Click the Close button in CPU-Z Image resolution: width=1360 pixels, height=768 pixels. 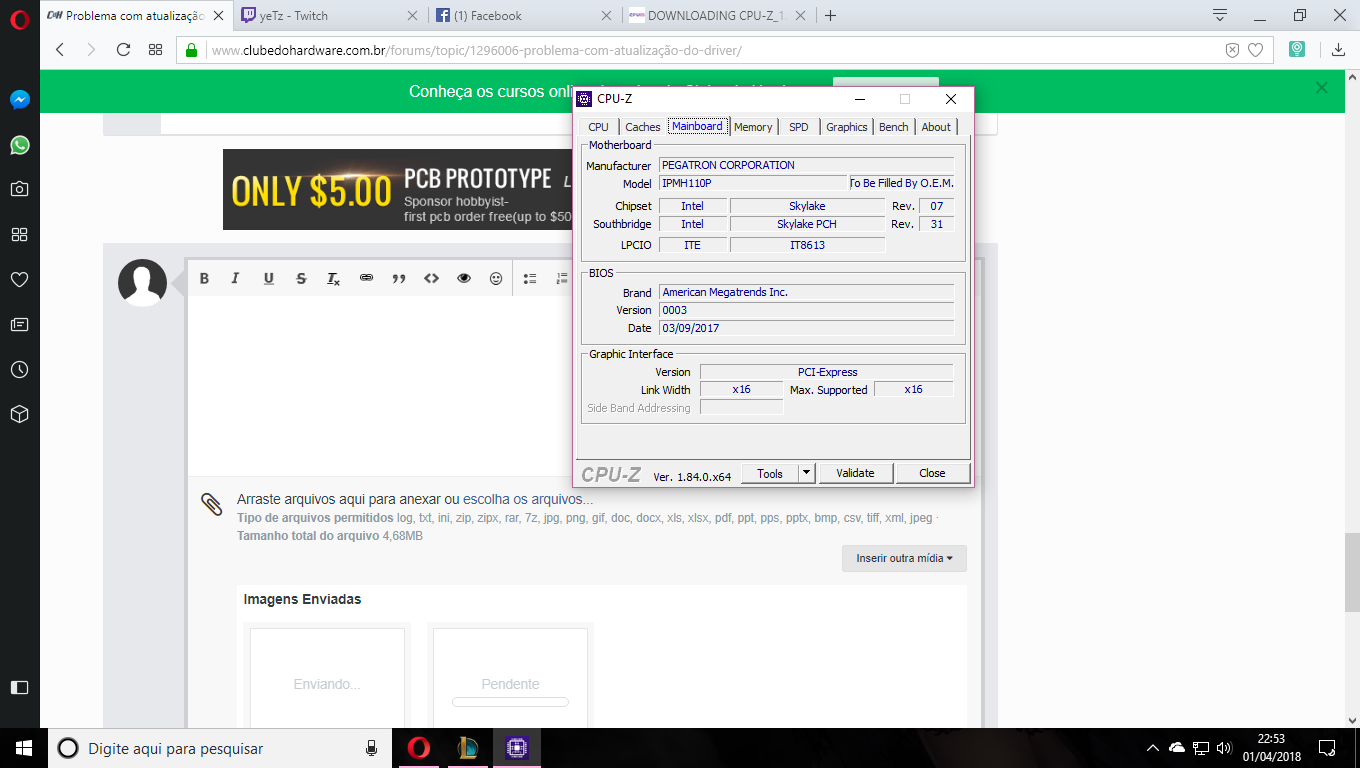(x=933, y=473)
